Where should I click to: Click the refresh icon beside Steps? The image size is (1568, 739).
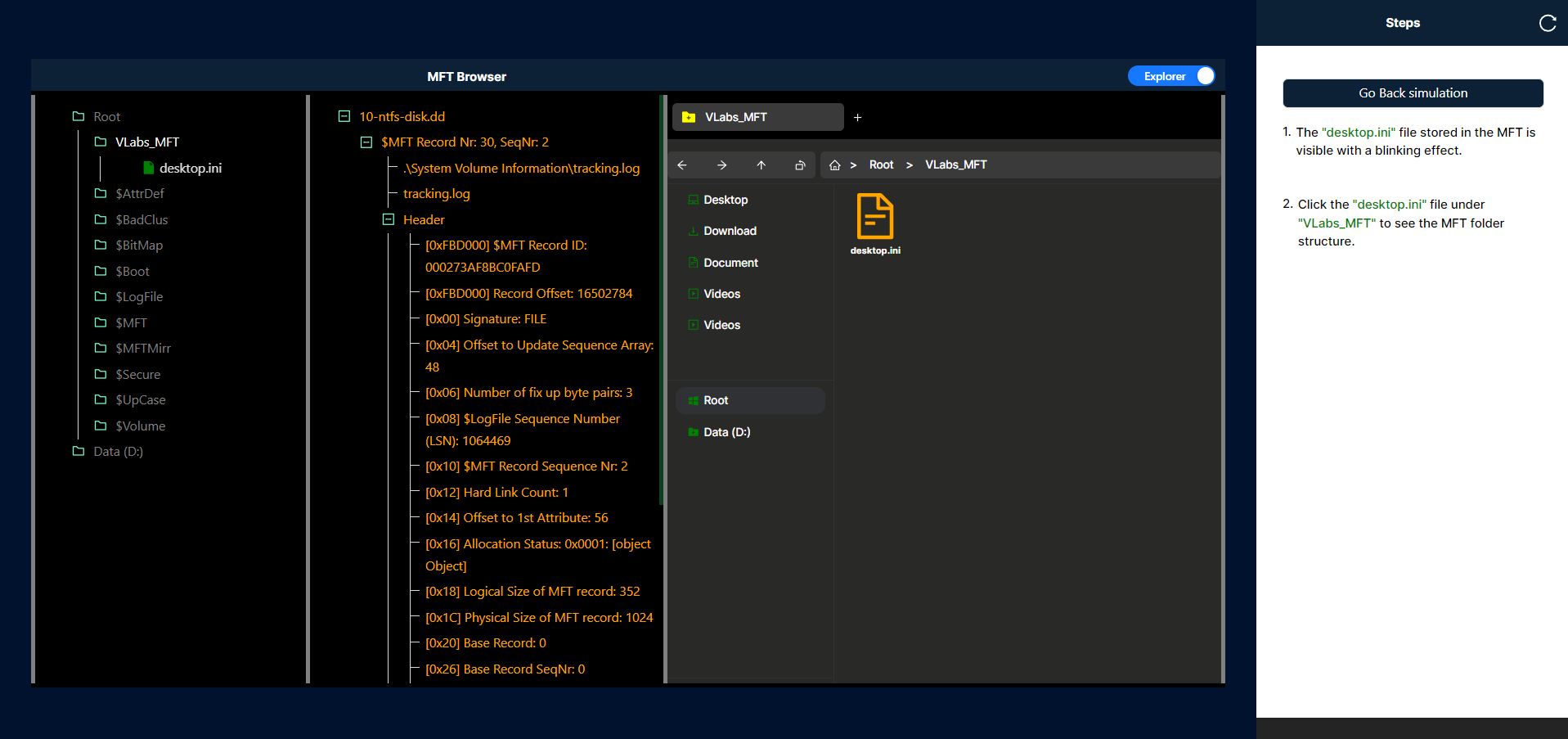tap(1547, 23)
